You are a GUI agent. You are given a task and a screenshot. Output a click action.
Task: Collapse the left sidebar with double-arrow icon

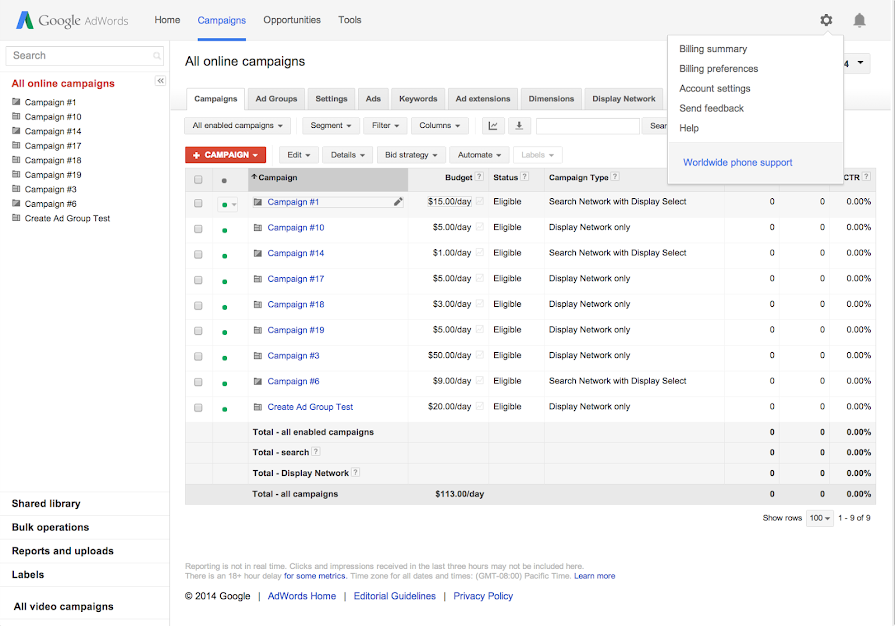coord(160,81)
